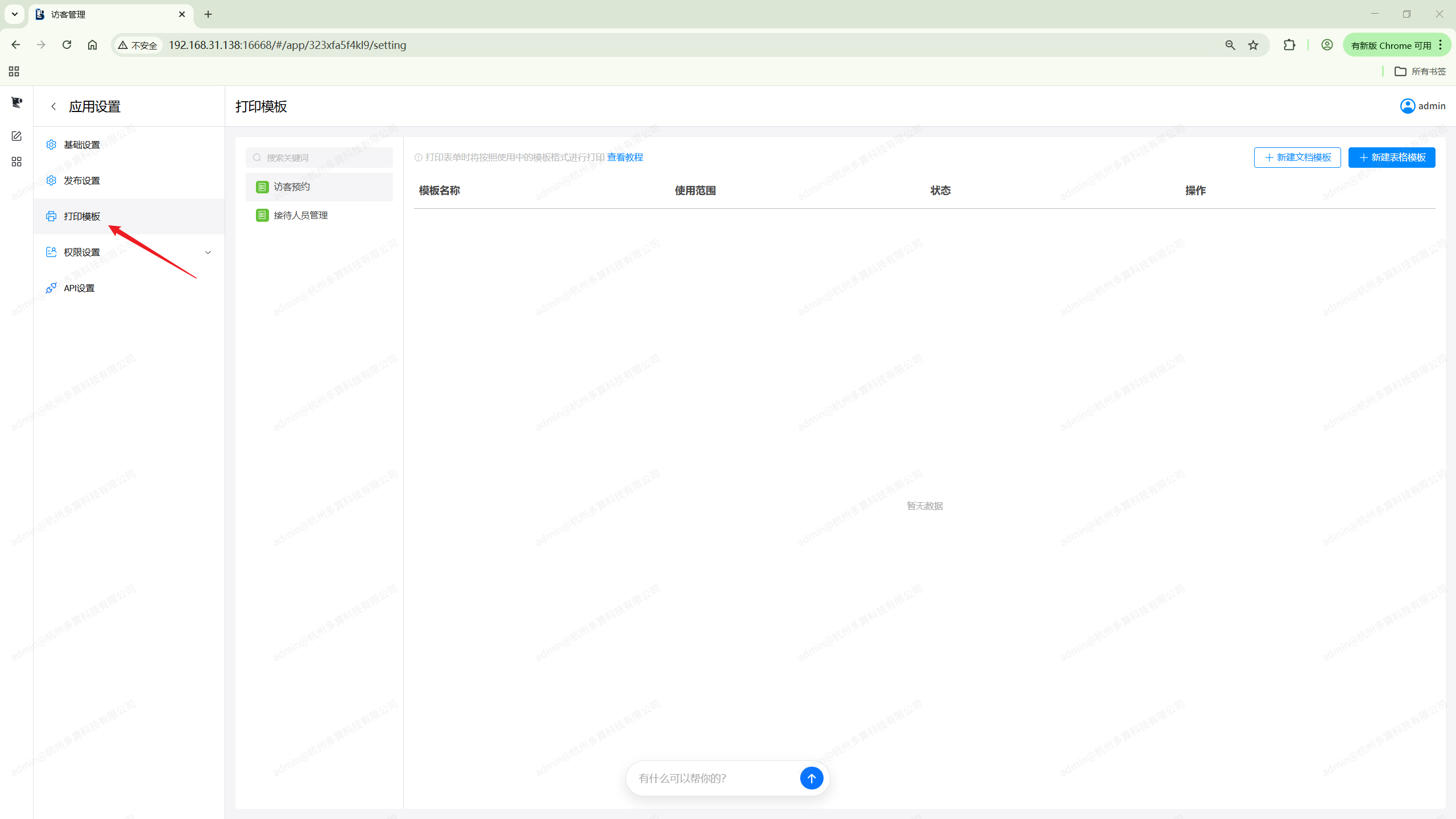
Task: Click the edit pencil icon in left rail
Action: pos(16,136)
